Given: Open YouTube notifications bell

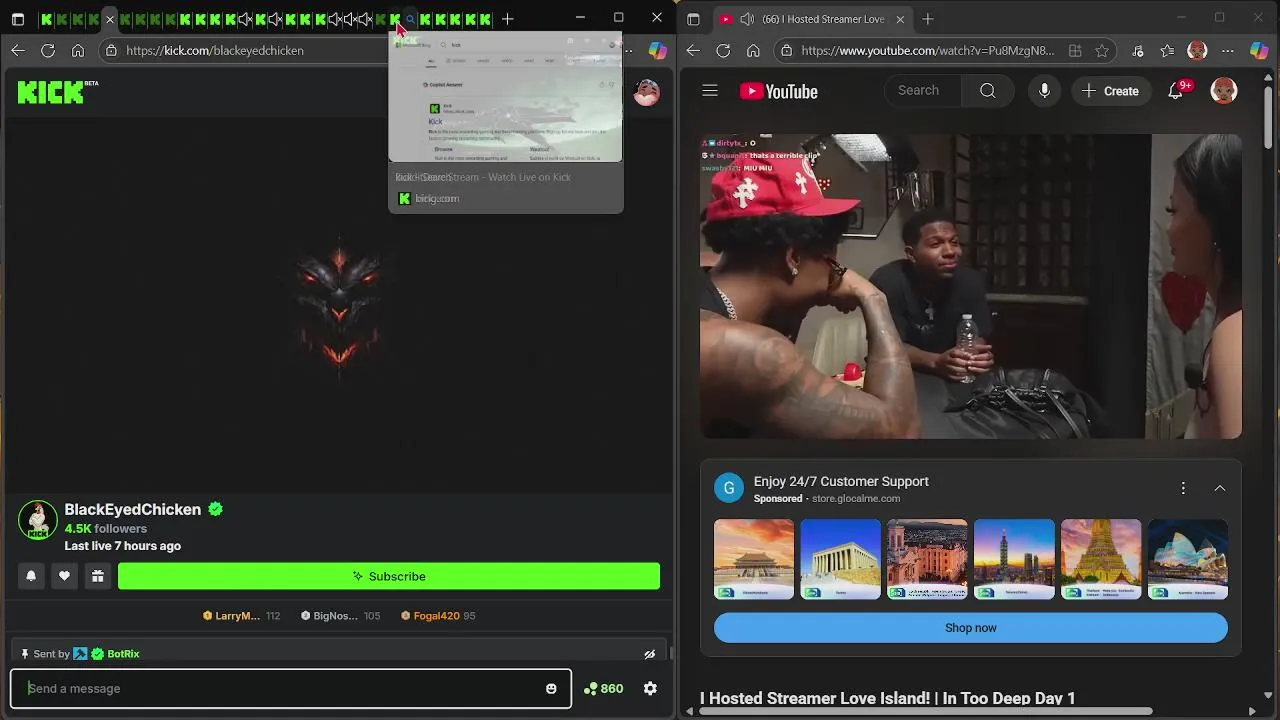Looking at the screenshot, I should (x=1176, y=91).
